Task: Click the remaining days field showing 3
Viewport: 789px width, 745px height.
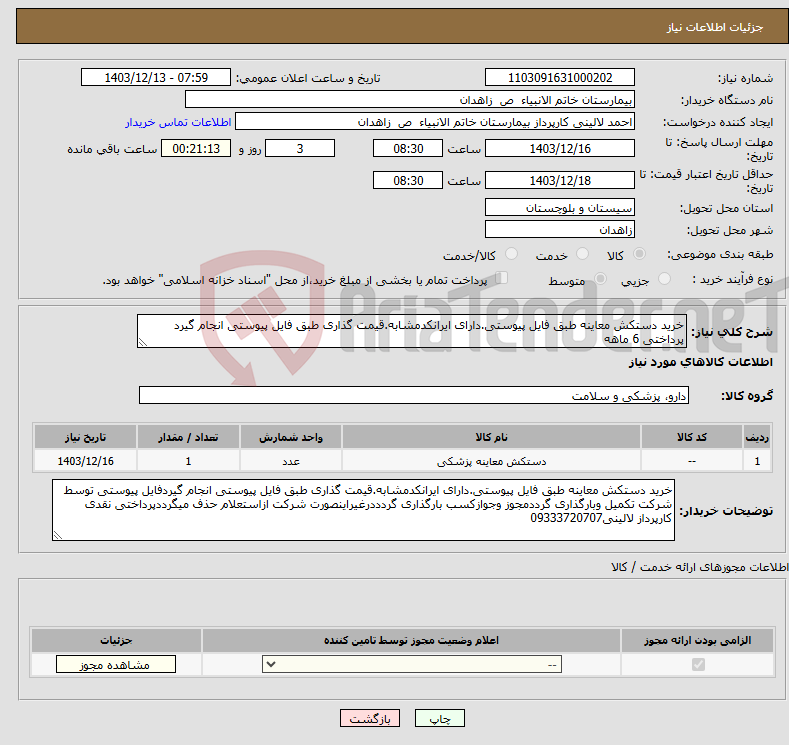Action: coord(300,149)
